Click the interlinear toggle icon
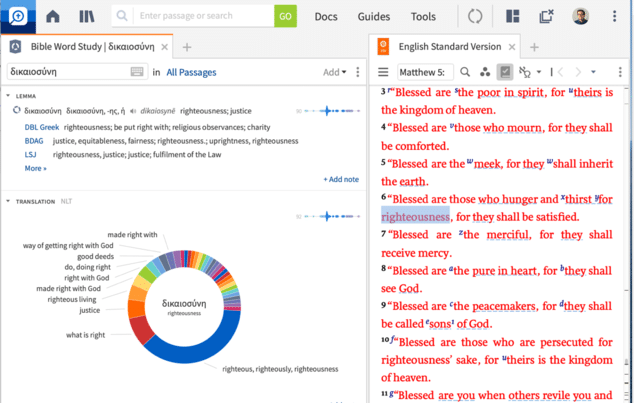This screenshot has width=634, height=403. [x=524, y=72]
